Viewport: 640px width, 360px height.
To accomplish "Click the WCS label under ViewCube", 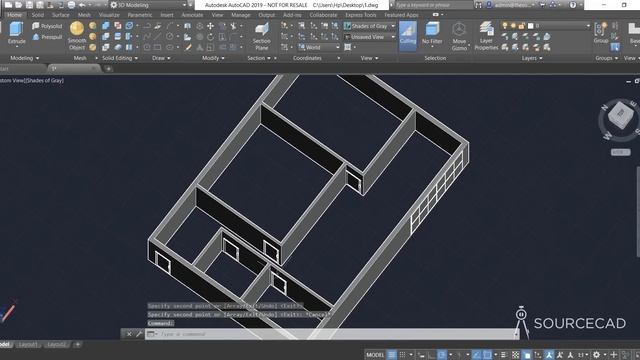I will click(620, 152).
